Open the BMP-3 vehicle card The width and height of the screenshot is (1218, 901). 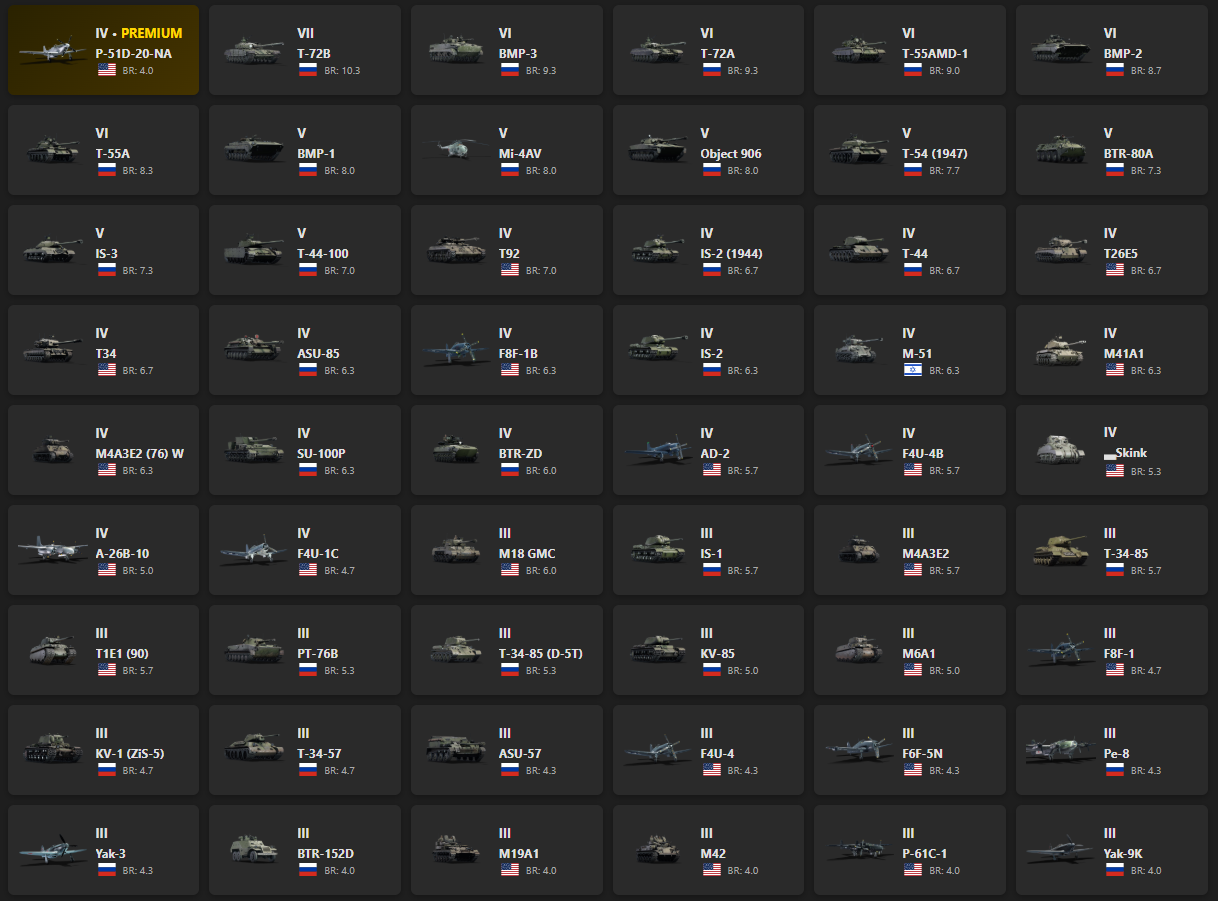[x=507, y=50]
